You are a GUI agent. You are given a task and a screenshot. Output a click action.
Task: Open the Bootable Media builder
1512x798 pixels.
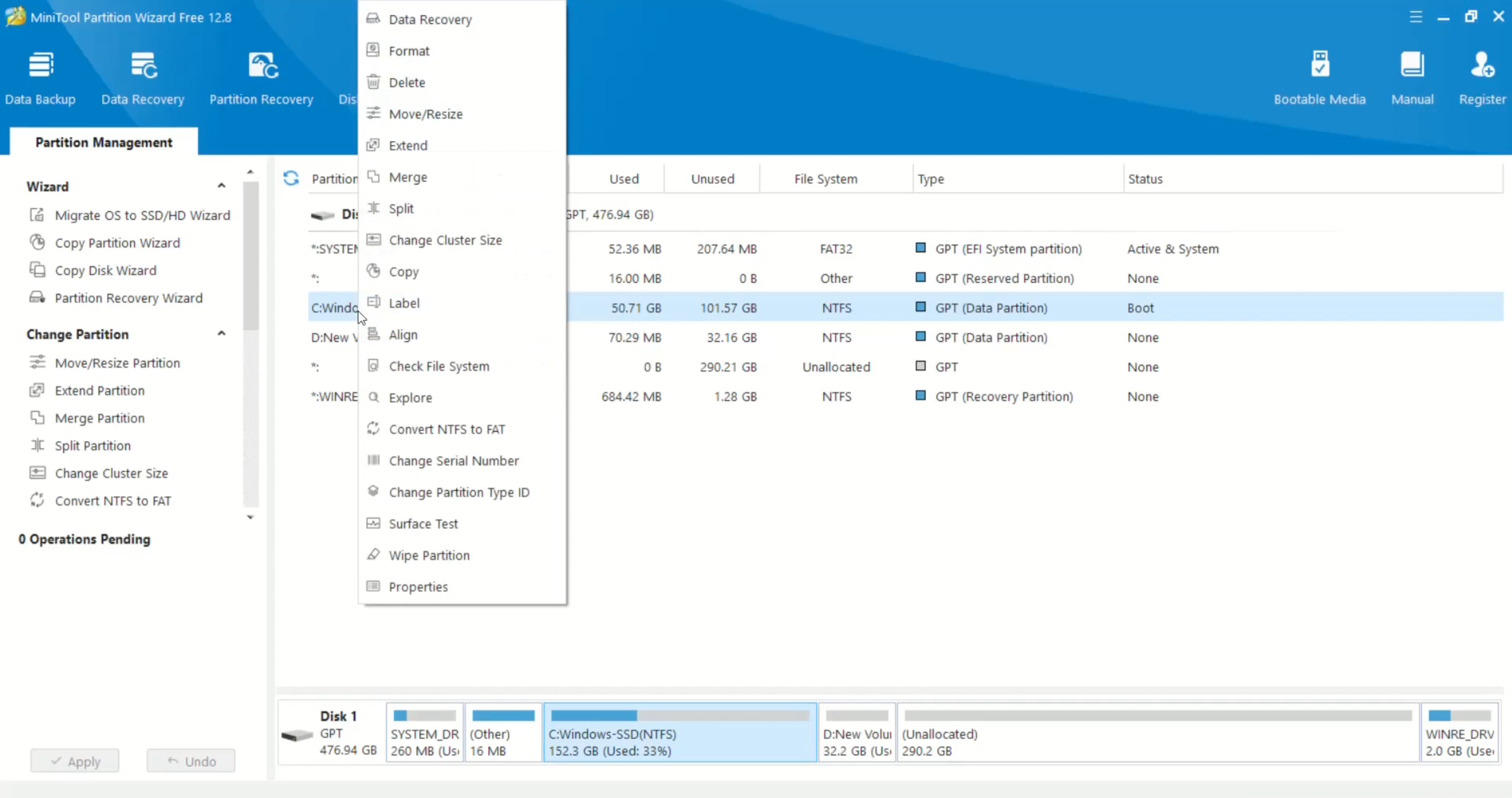(1319, 77)
